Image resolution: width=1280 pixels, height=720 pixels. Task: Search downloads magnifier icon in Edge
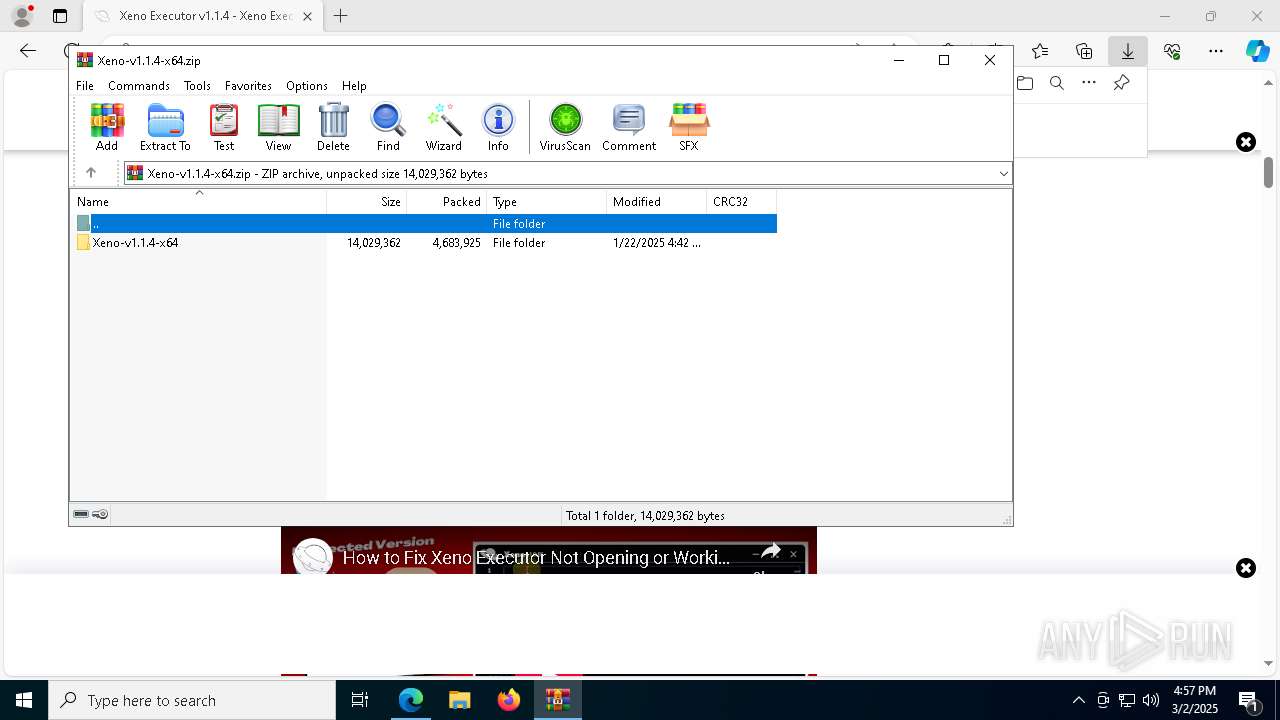(1057, 83)
